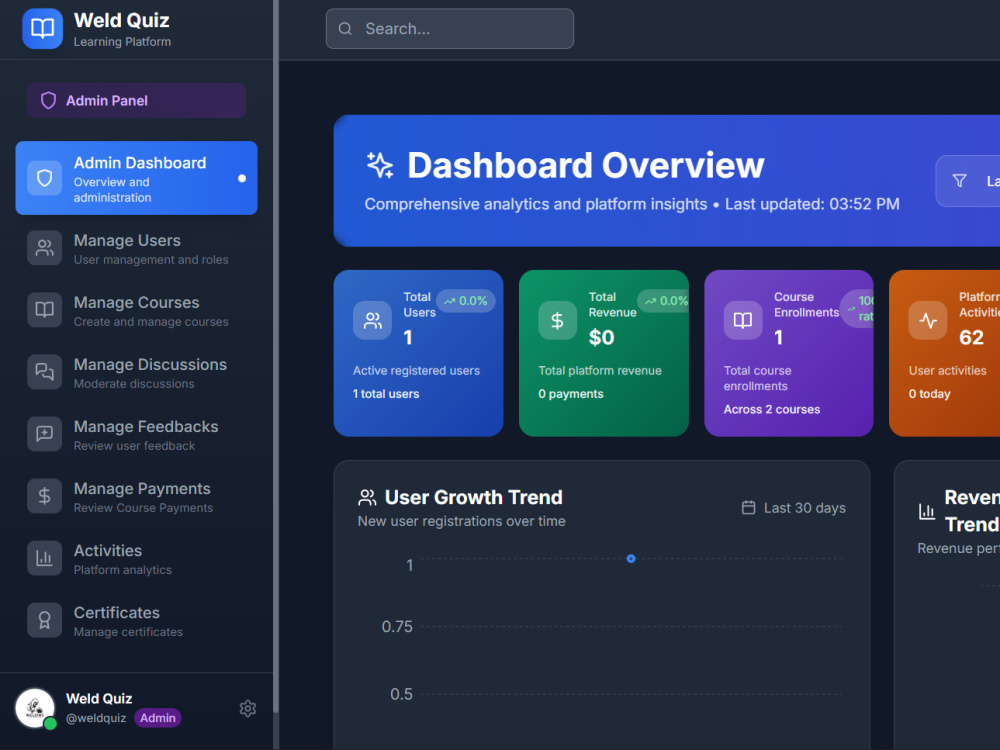Click the Weld Quiz book logo icon
The width and height of the screenshot is (1000, 750).
[43, 29]
